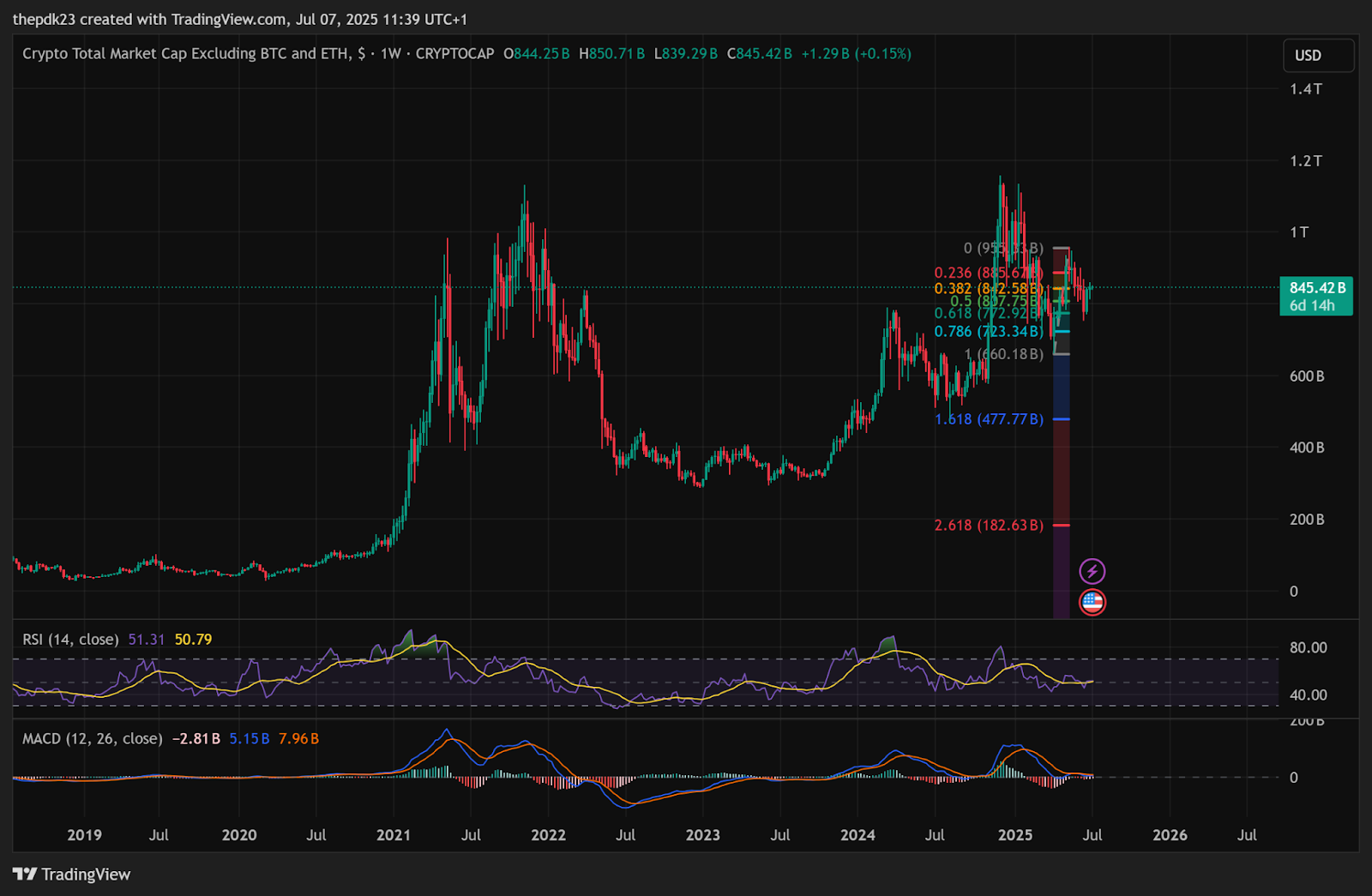Viewport: 1372px width, 896px height.
Task: Click the 2024 time axis label
Action: tap(857, 835)
